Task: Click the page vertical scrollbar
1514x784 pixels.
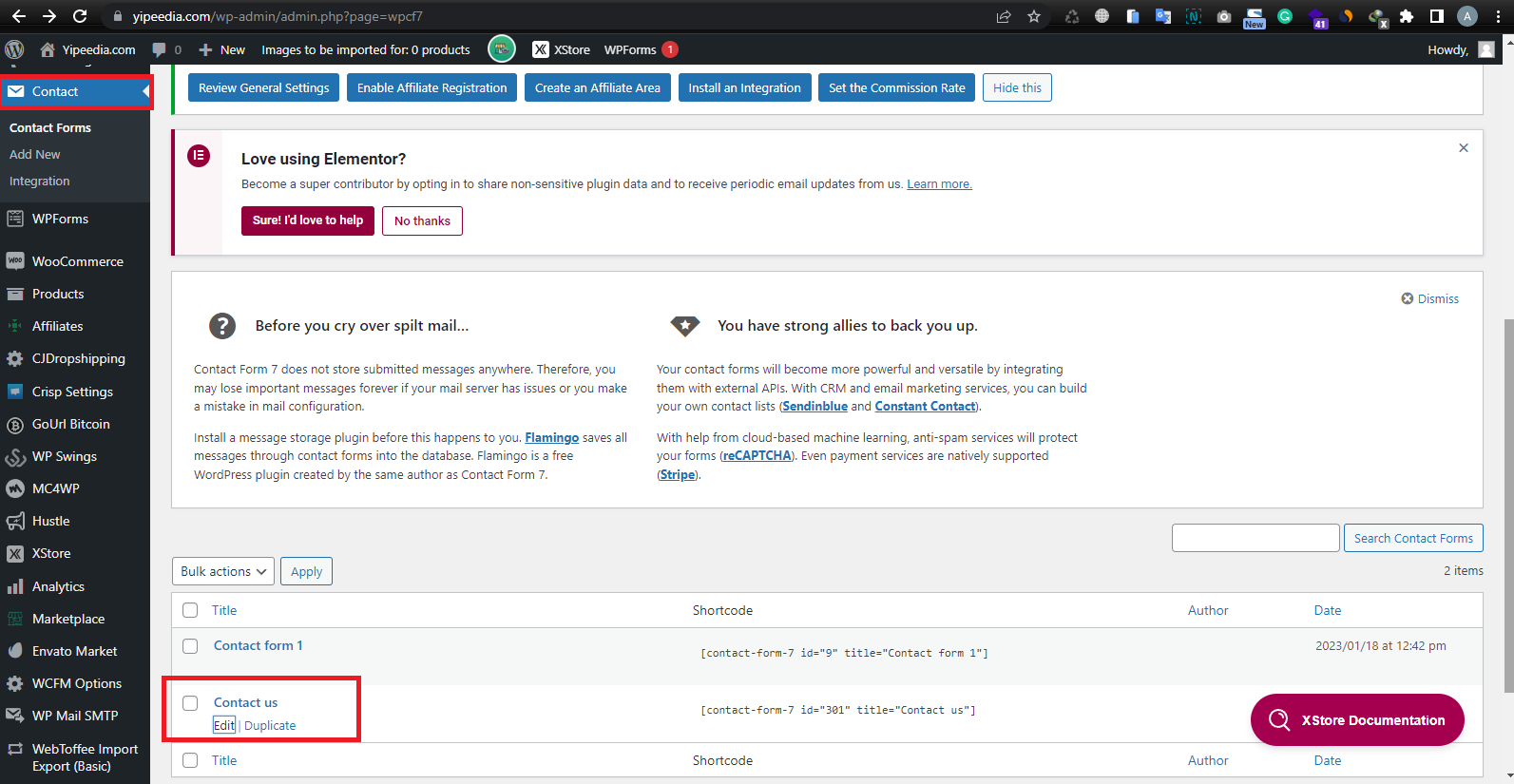Action: tap(1508, 504)
